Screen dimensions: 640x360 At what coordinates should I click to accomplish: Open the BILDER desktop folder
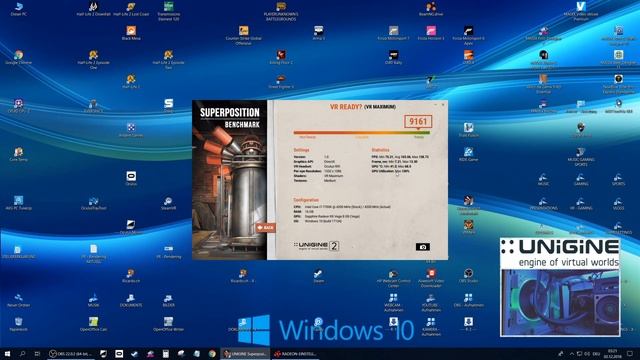pos(168,300)
